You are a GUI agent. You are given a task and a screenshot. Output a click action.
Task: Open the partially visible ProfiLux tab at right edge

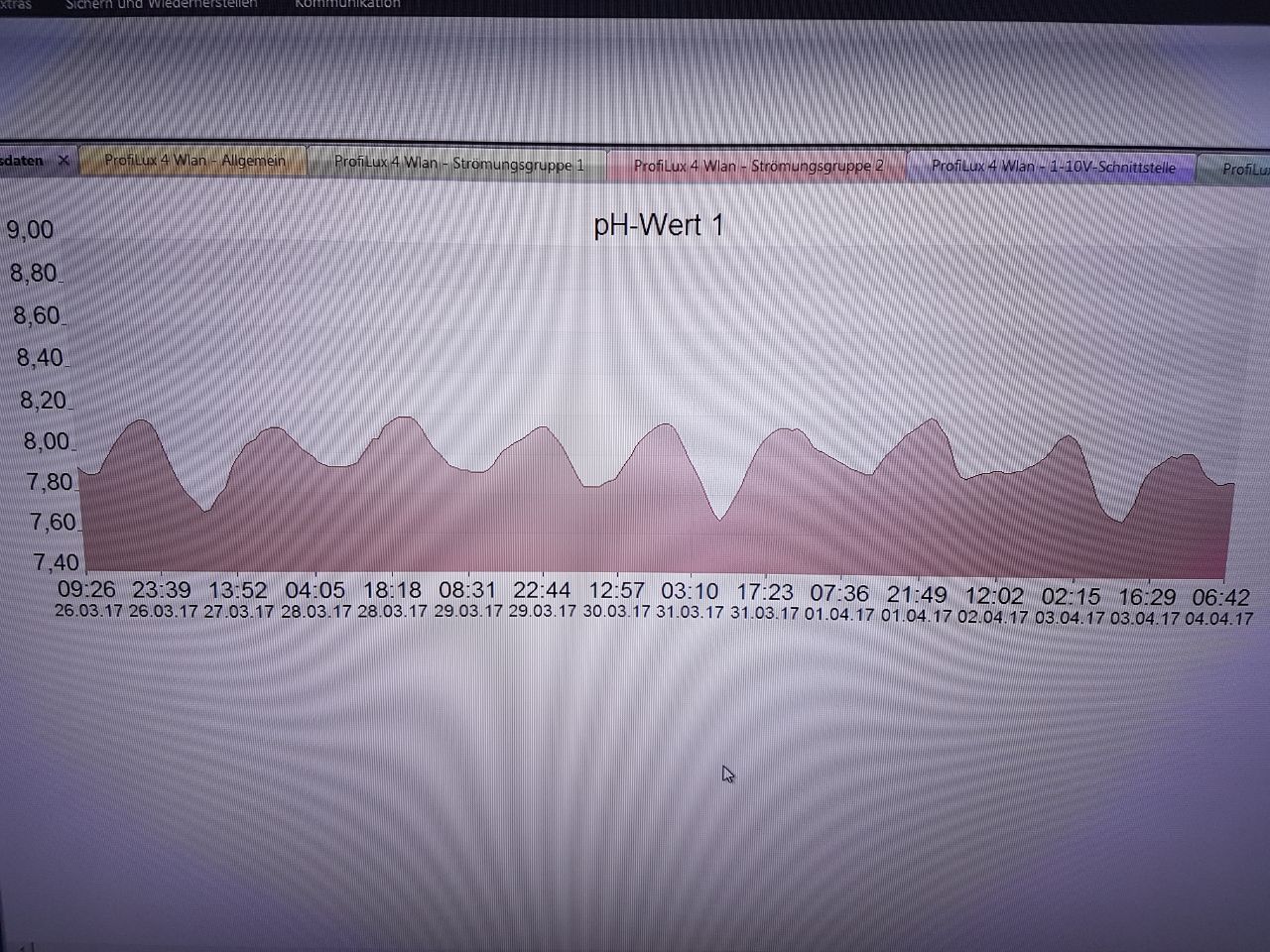pos(1244,170)
